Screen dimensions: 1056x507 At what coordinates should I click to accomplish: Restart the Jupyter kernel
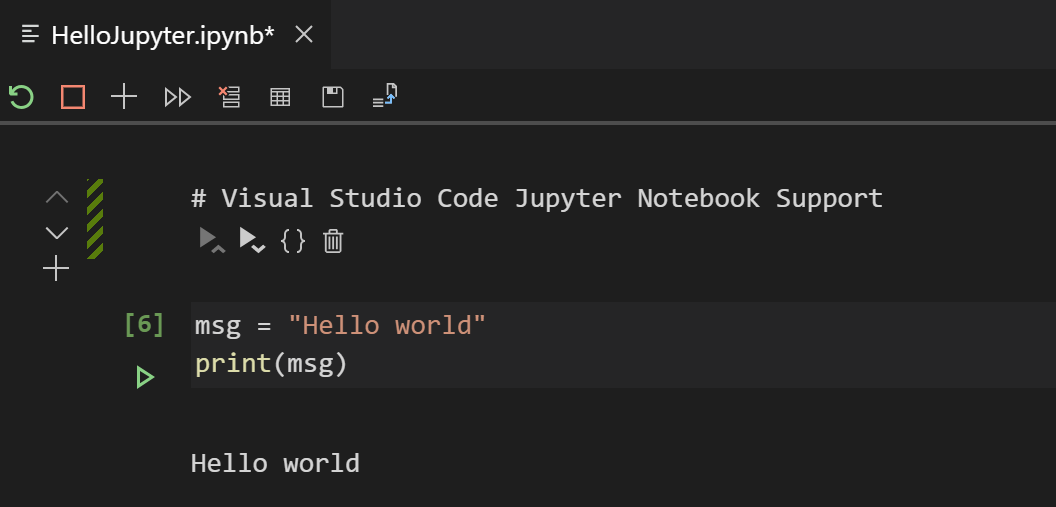click(22, 97)
